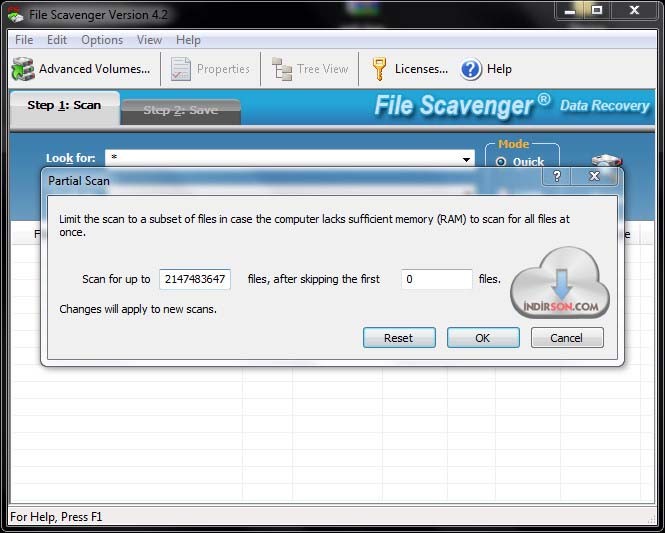
Task: Switch to Step 1: Scan tab
Action: 64,106
